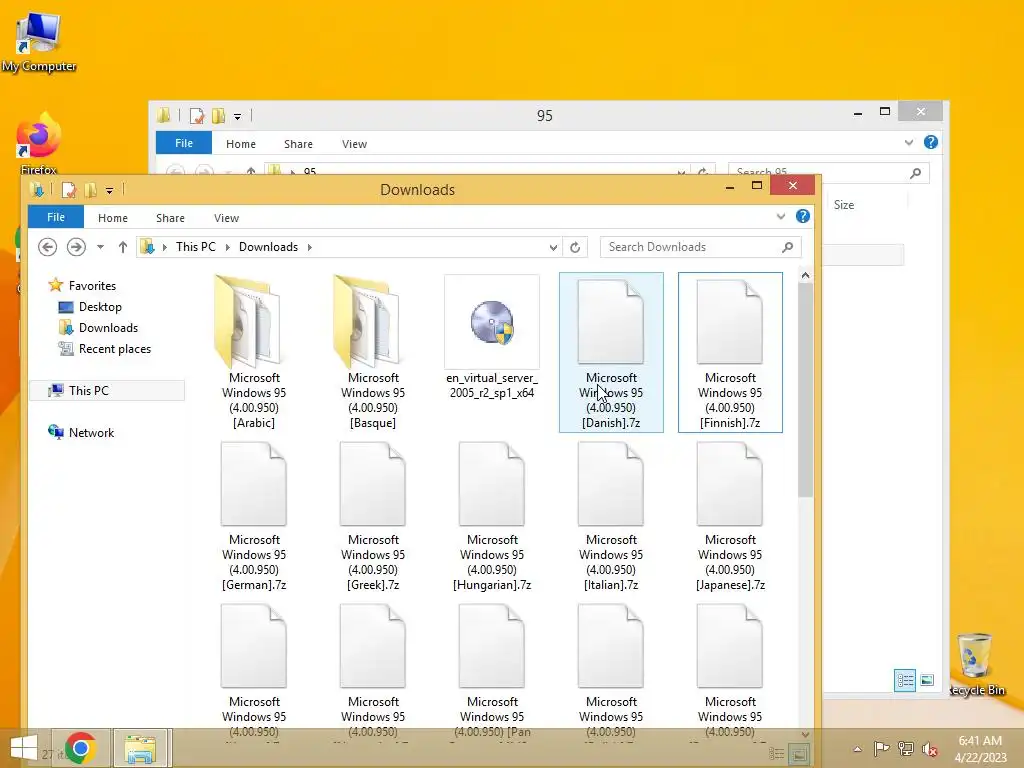Select Windows 95 [Arabic] folder
Screen dimensions: 1024x768
(x=254, y=353)
